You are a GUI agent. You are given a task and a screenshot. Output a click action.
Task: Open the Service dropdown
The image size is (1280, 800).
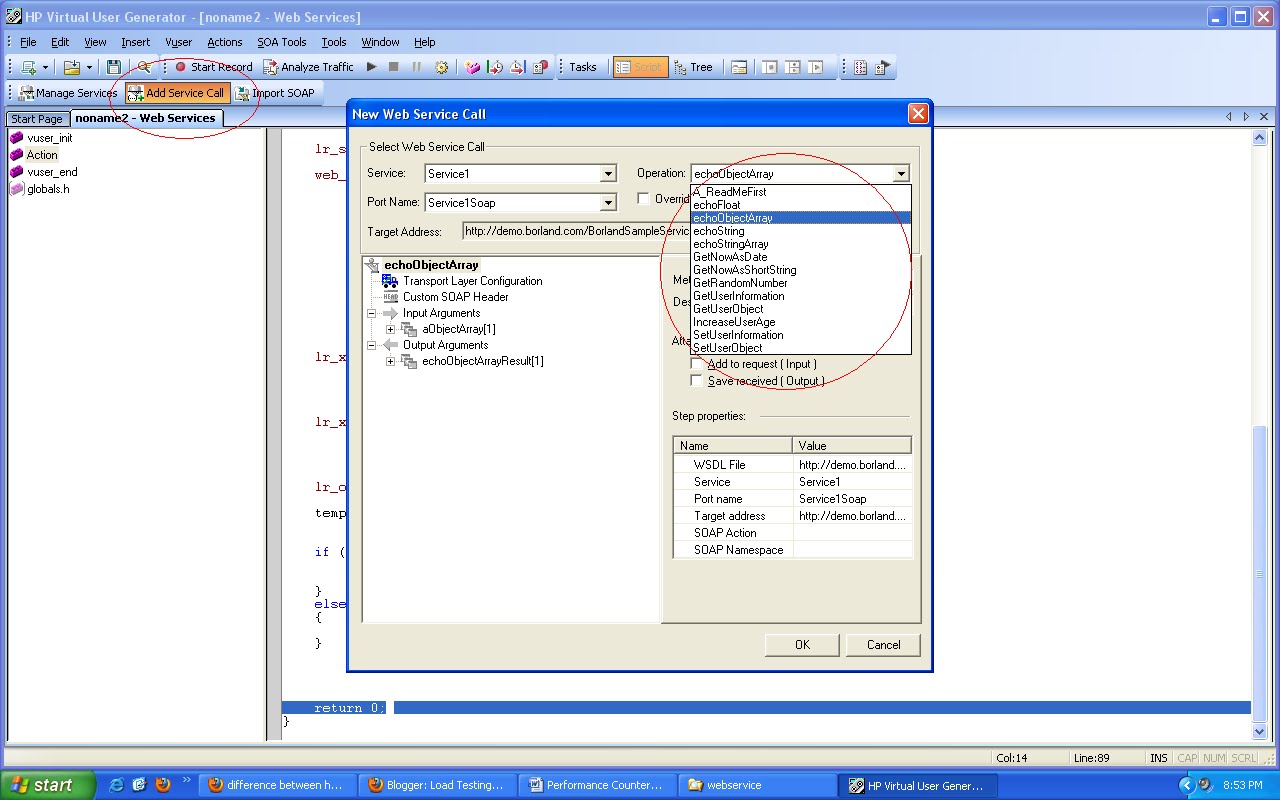pos(608,174)
